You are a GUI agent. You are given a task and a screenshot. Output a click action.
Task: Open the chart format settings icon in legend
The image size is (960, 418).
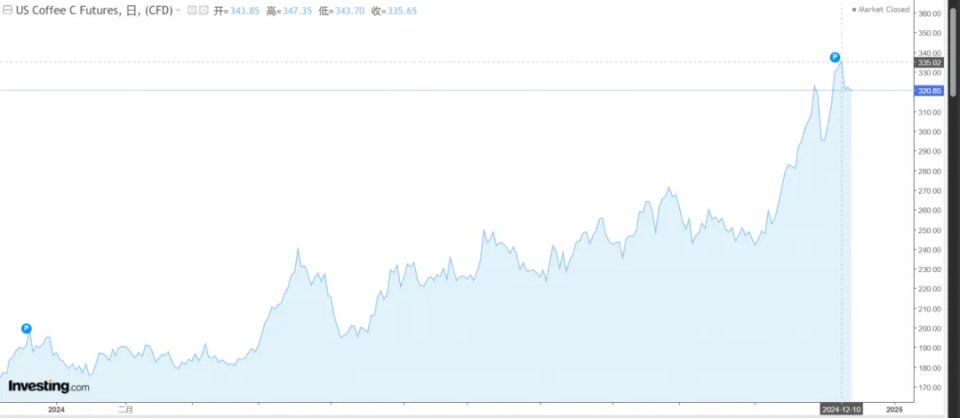coord(203,10)
